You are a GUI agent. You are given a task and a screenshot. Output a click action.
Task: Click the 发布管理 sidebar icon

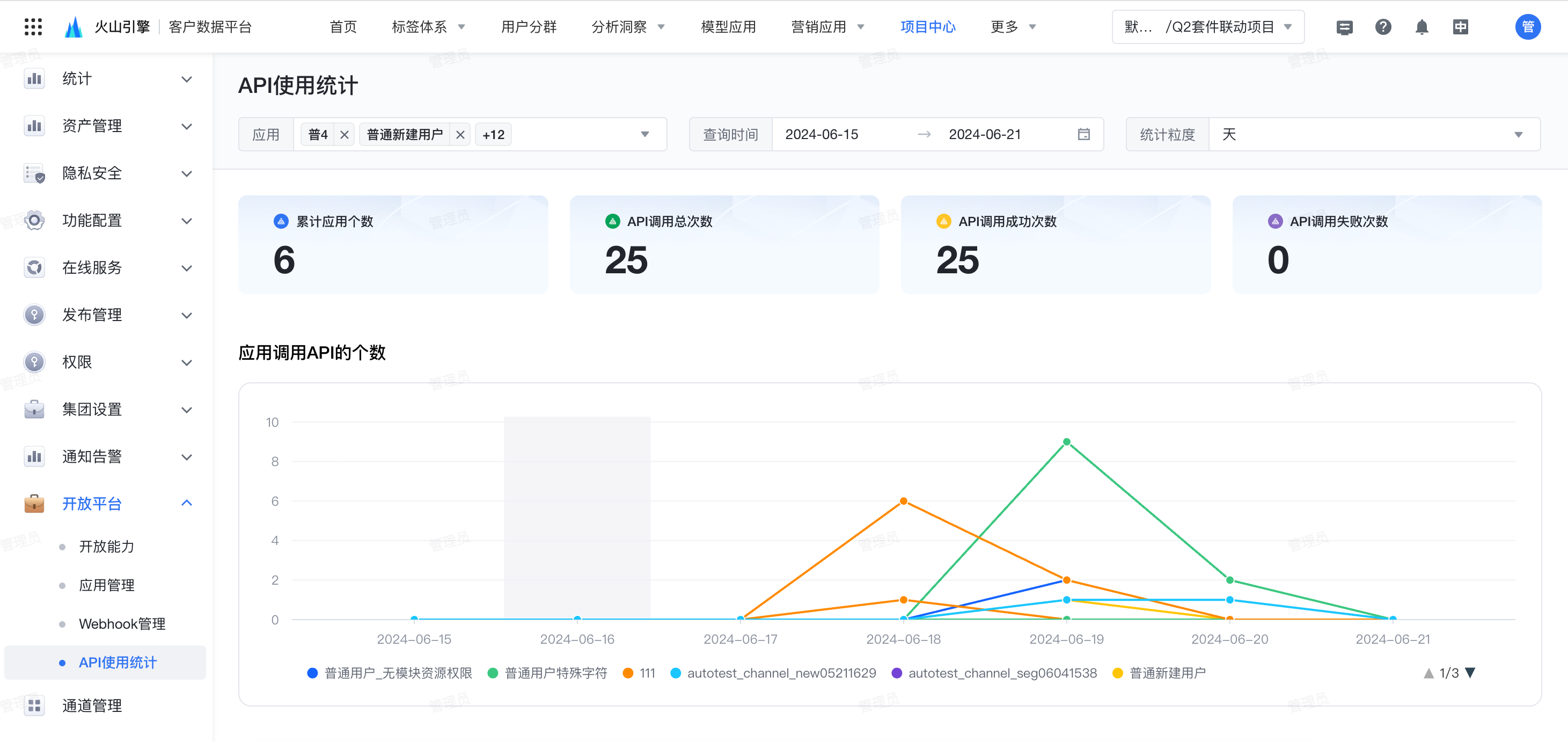[x=34, y=315]
